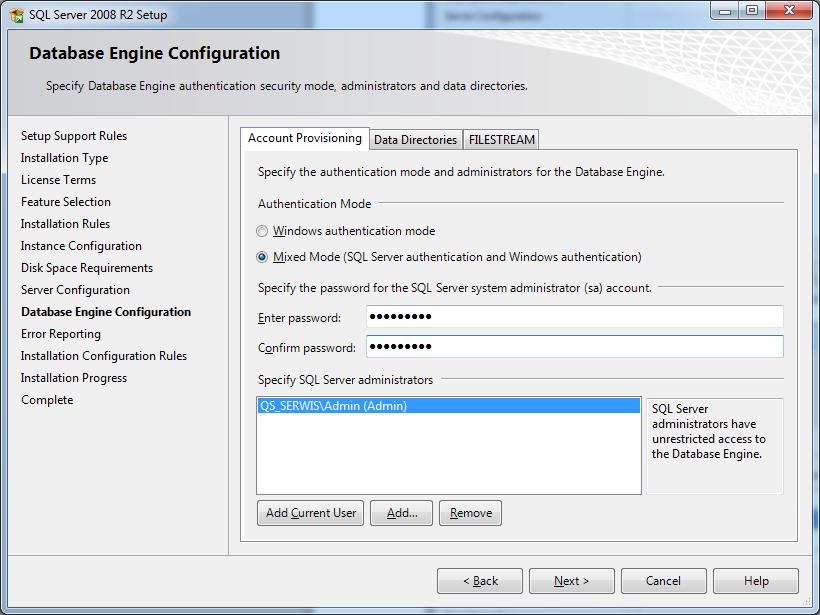
Task: Click the Add... button
Action: [x=402, y=513]
